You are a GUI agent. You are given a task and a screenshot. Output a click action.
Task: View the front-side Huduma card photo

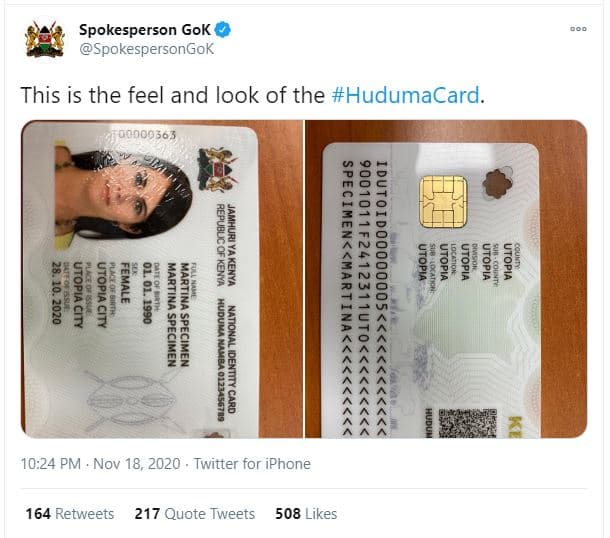point(162,279)
